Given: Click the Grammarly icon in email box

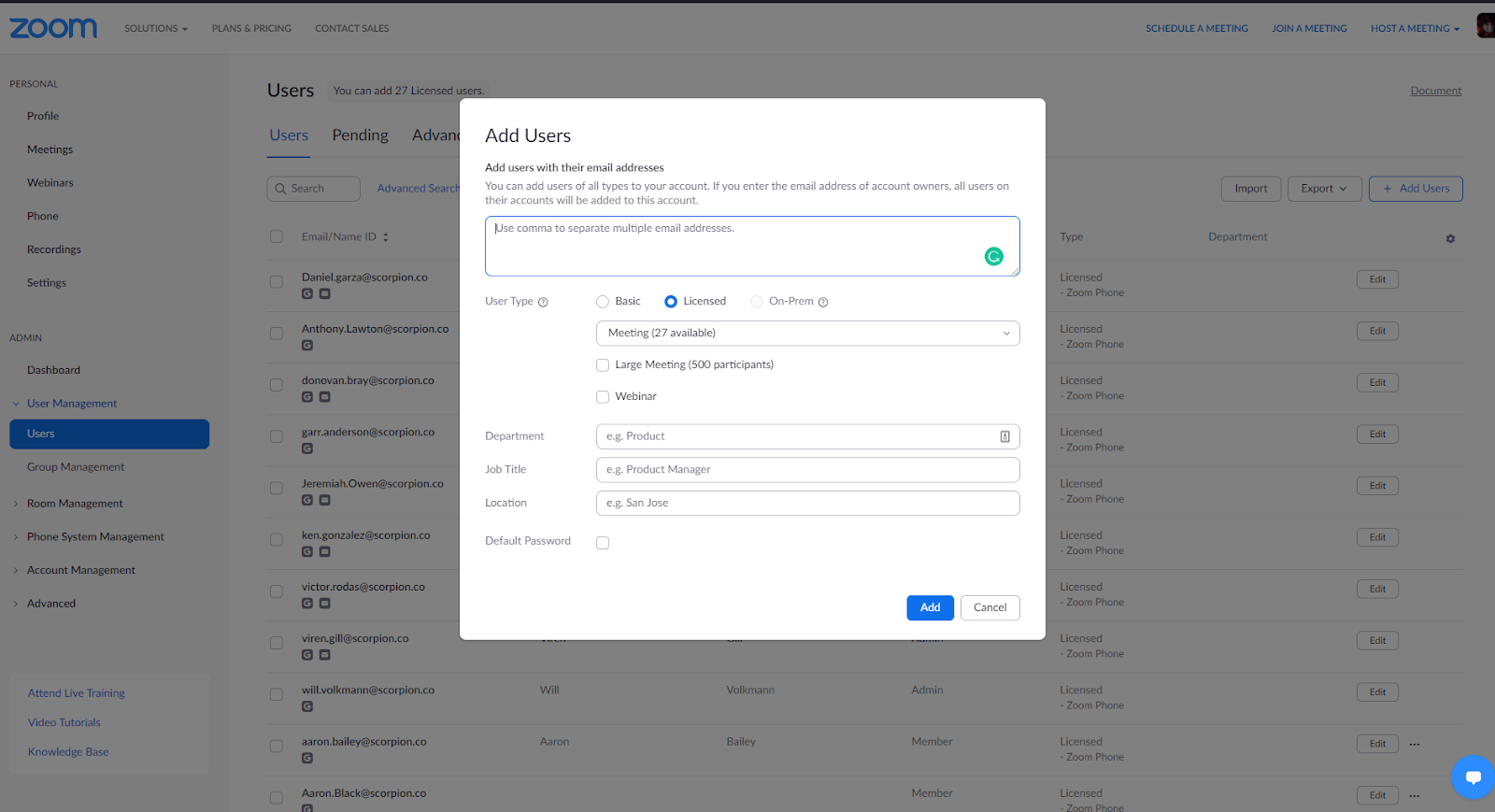Looking at the screenshot, I should 993,256.
